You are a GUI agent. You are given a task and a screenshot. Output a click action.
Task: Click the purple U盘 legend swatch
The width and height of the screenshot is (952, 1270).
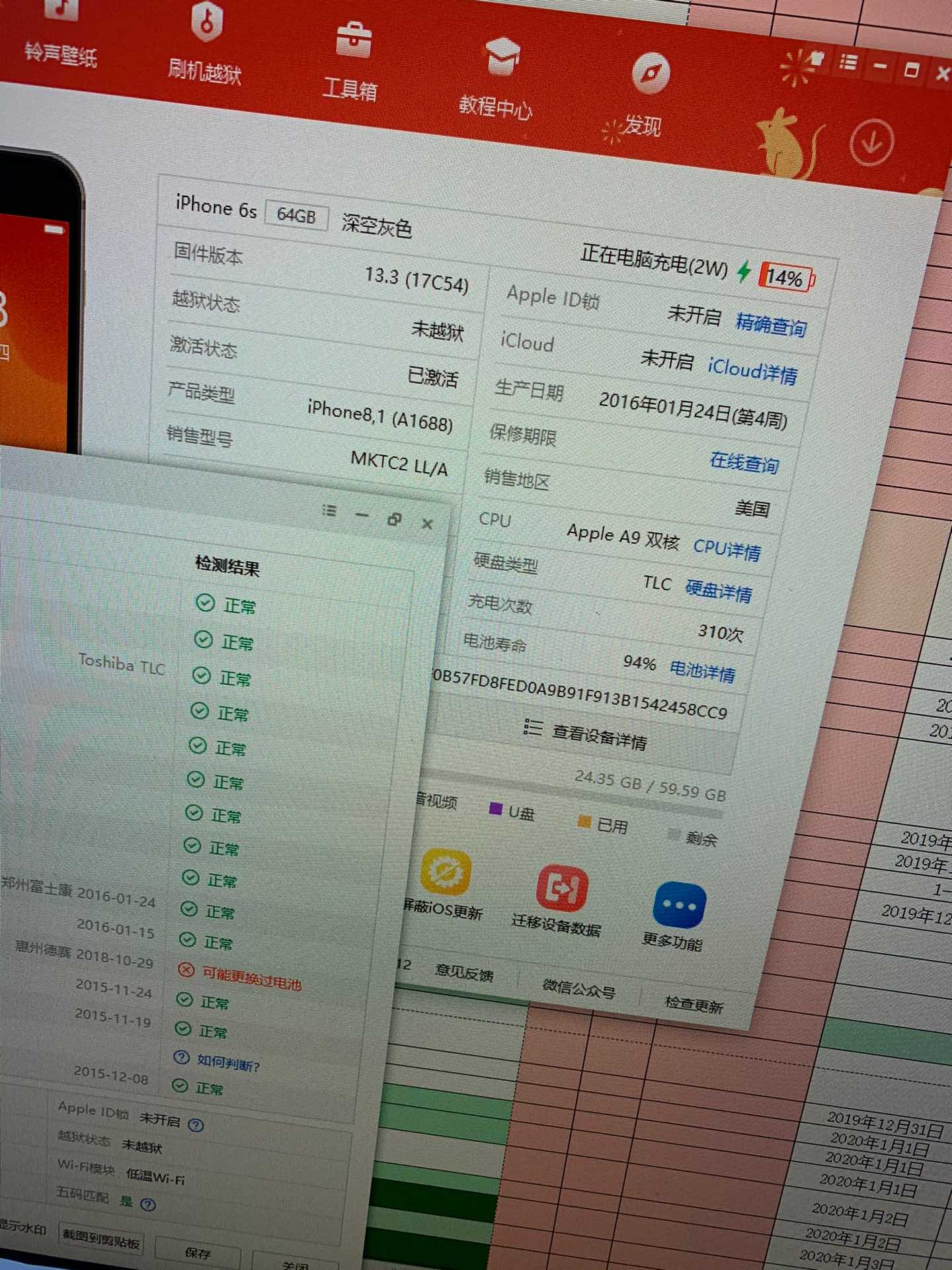495,808
